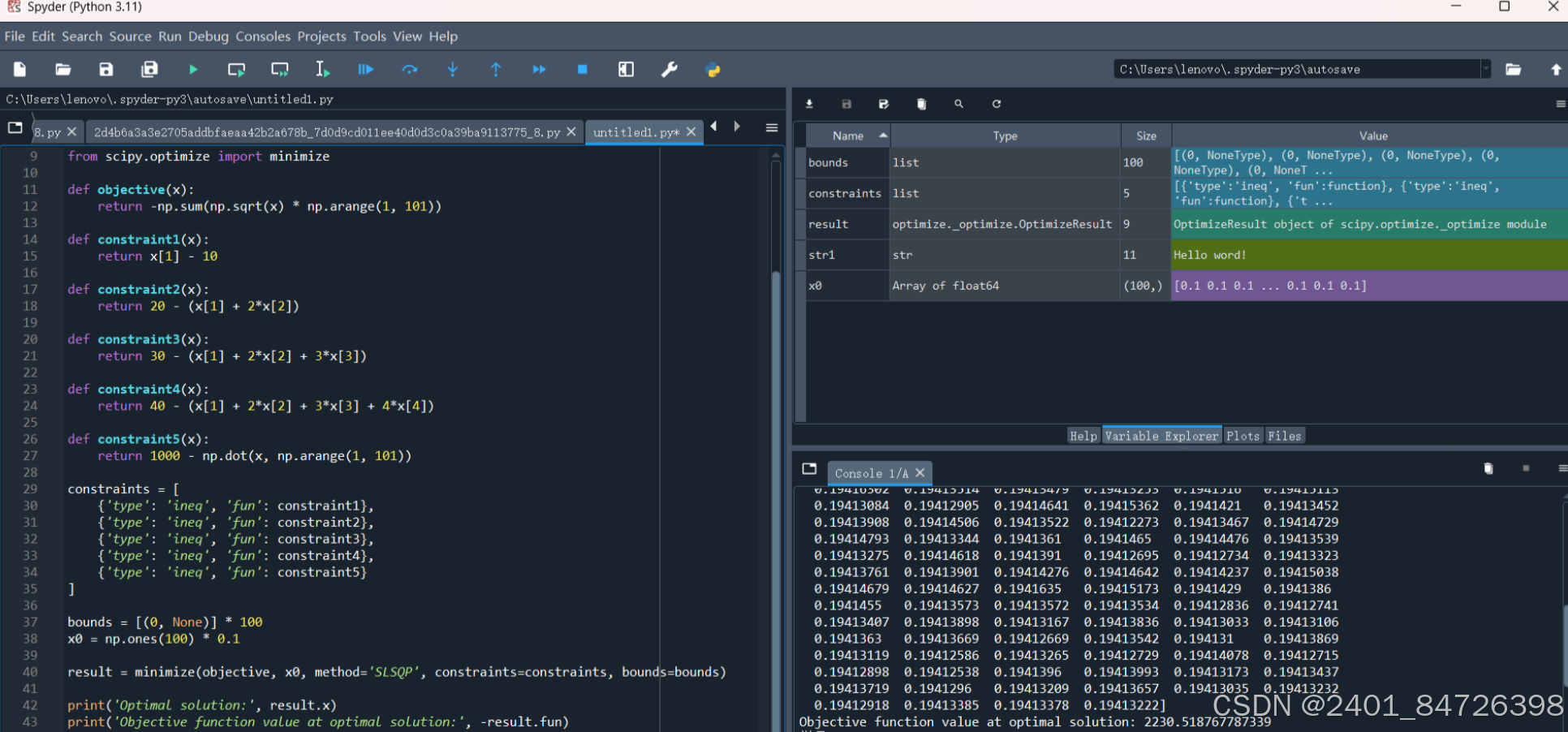Stop debugging with the square icon
This screenshot has width=1568, height=732.
point(582,70)
